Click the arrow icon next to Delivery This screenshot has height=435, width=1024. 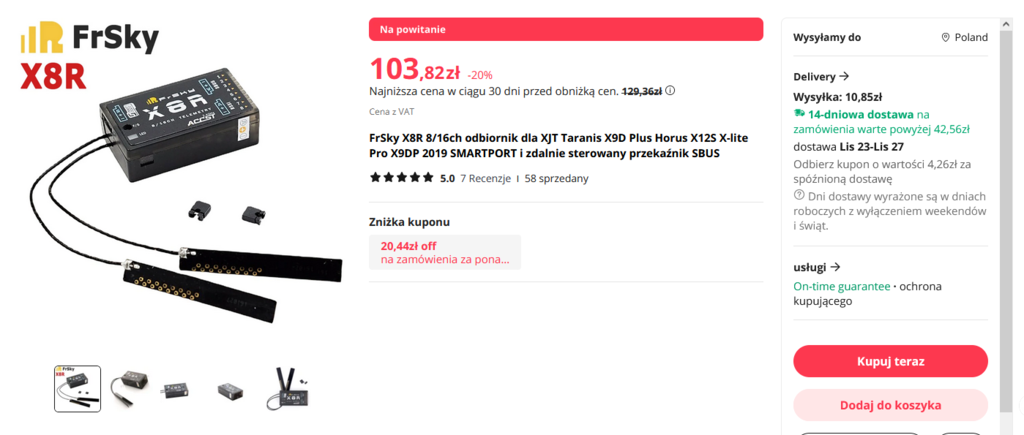click(x=844, y=76)
